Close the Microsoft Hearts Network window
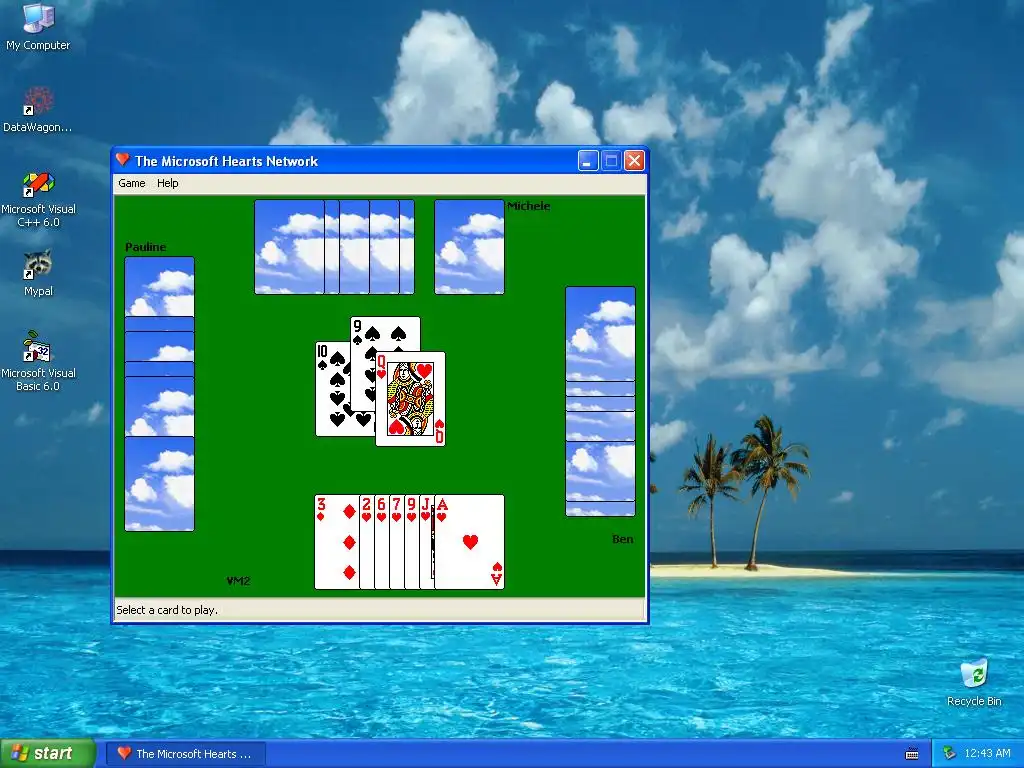This screenshot has width=1024, height=768. click(x=634, y=161)
